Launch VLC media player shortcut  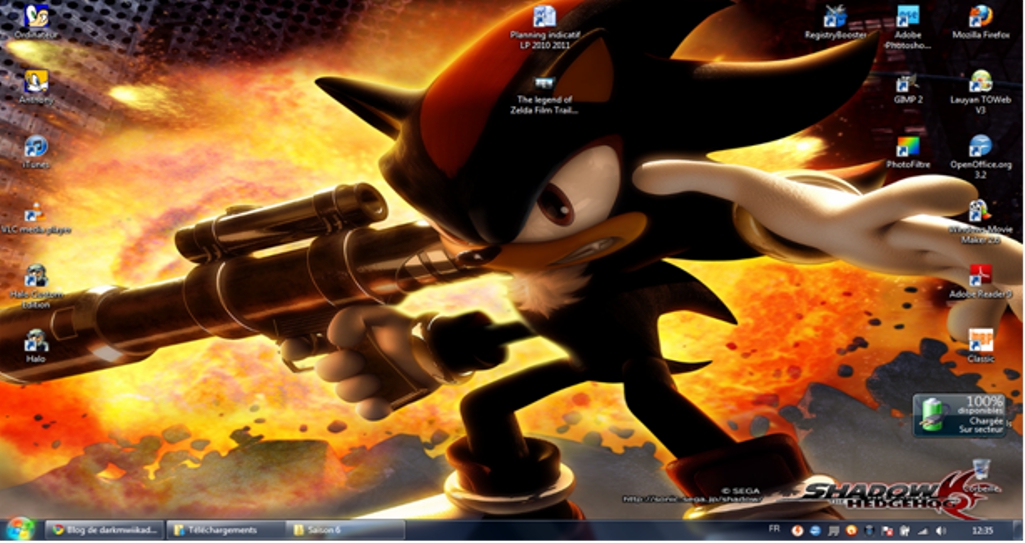(36, 217)
